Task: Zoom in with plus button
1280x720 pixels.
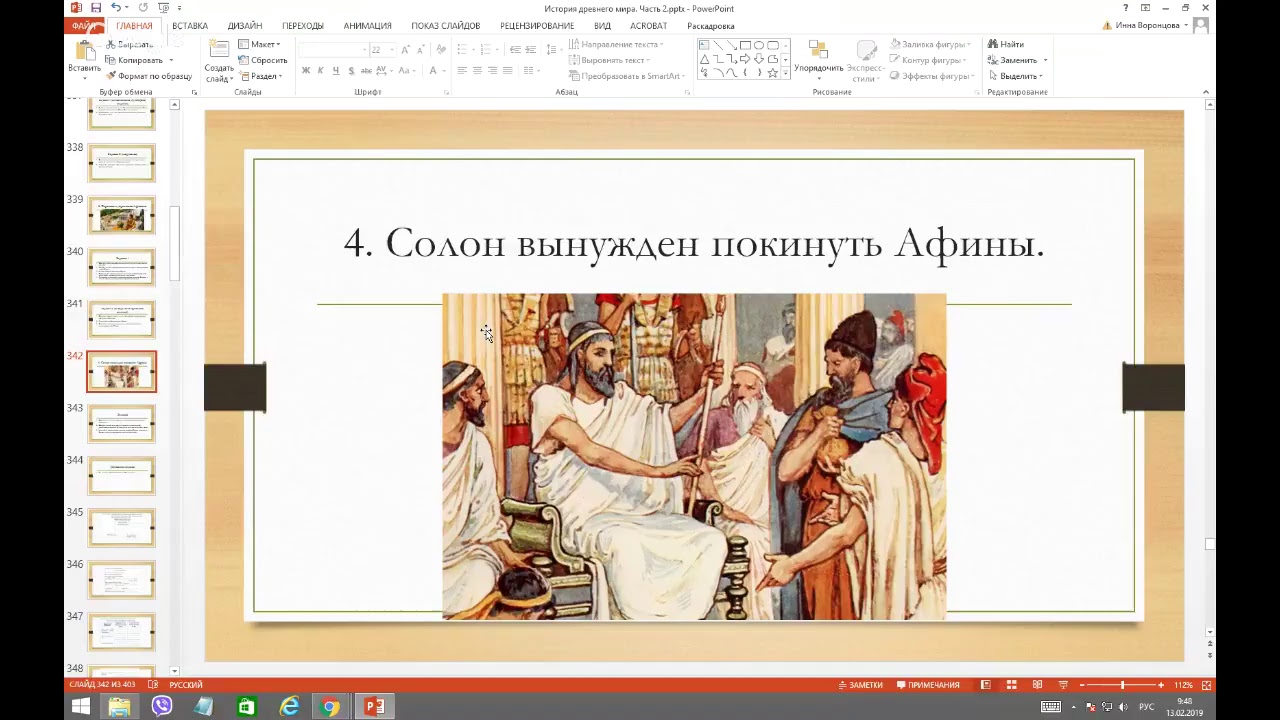Action: (x=1161, y=685)
